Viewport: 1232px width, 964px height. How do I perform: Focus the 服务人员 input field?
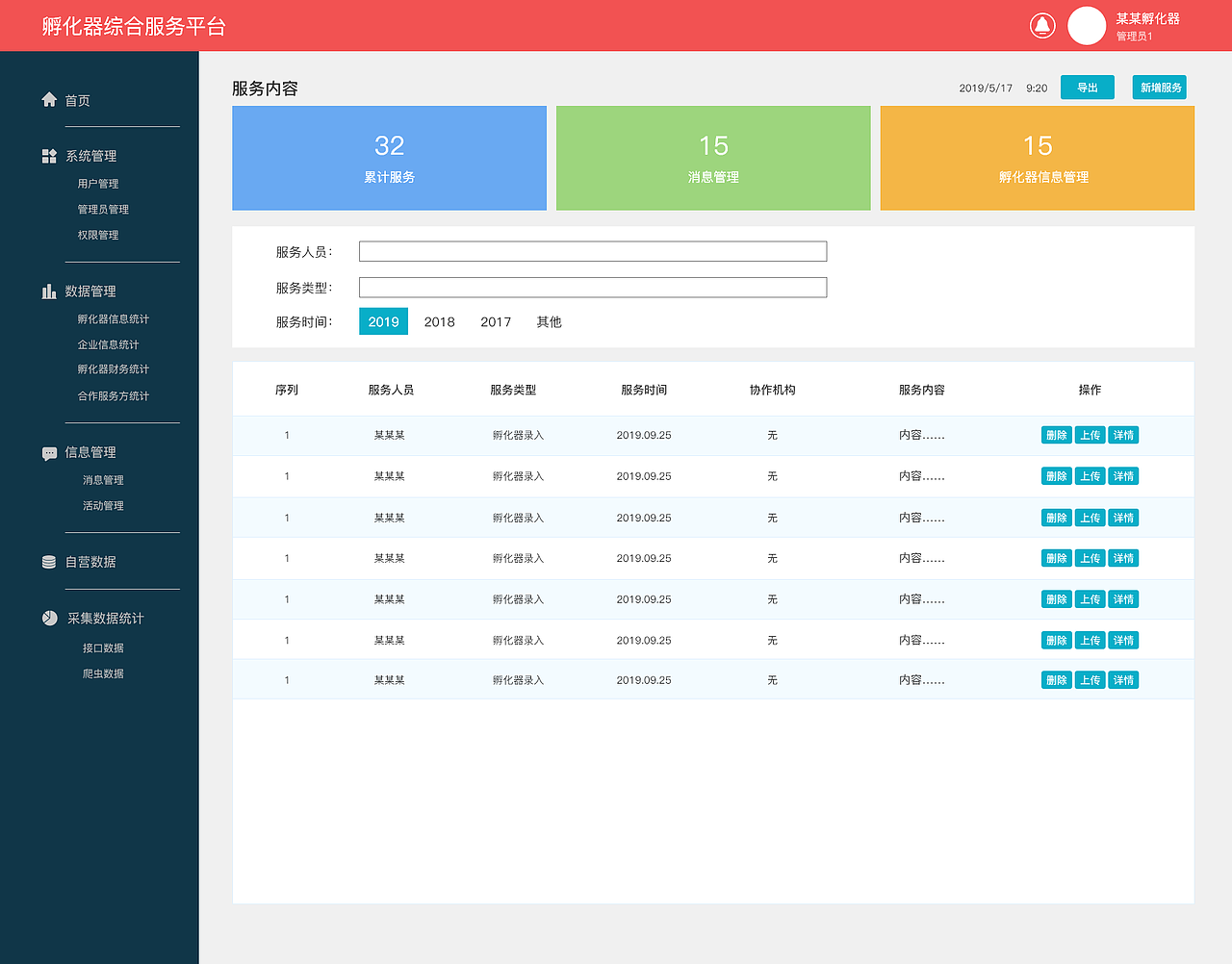point(593,251)
